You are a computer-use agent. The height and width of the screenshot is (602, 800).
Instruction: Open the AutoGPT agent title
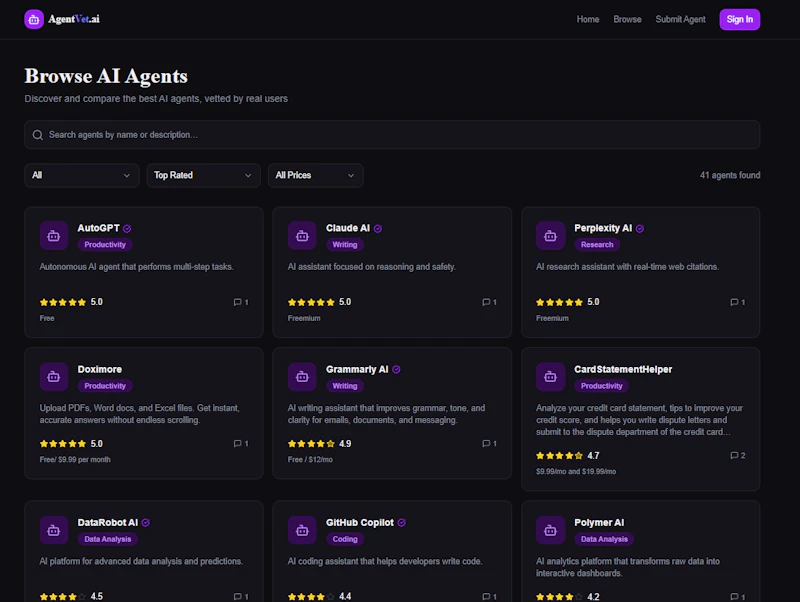coord(98,228)
